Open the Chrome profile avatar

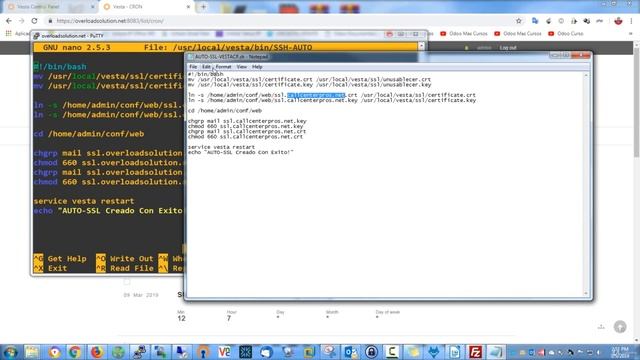click(618, 21)
